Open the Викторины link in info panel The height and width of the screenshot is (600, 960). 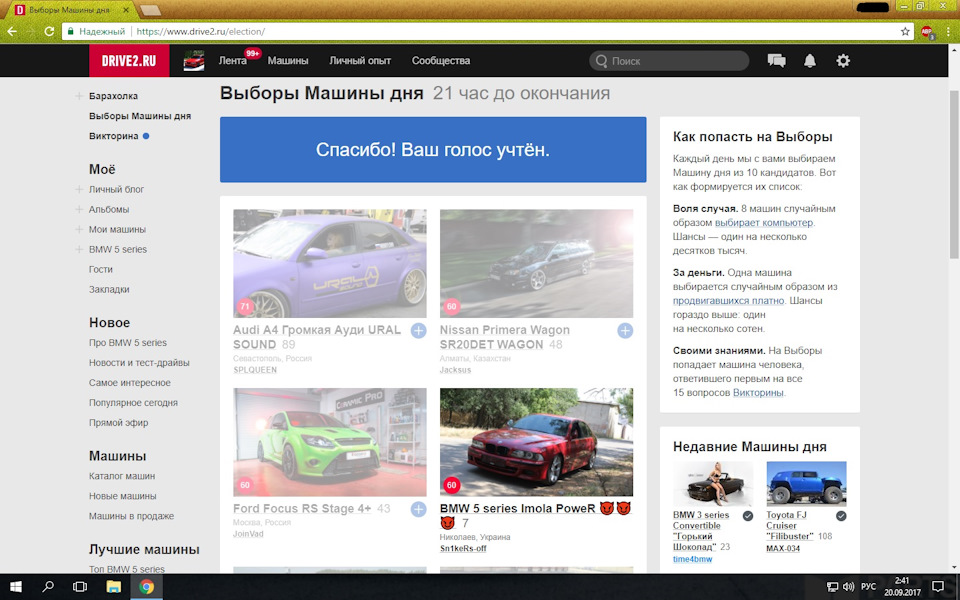point(758,393)
